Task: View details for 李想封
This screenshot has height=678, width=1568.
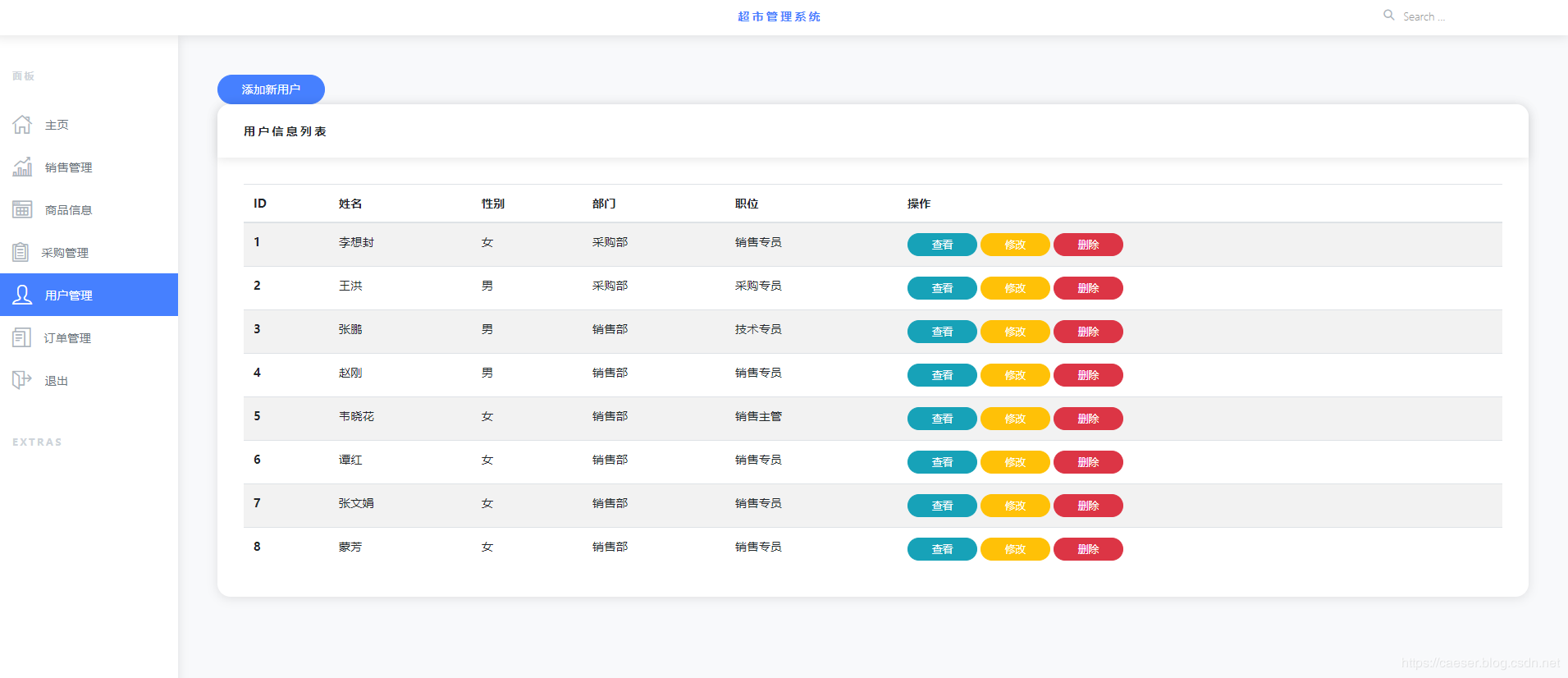Action: click(942, 245)
